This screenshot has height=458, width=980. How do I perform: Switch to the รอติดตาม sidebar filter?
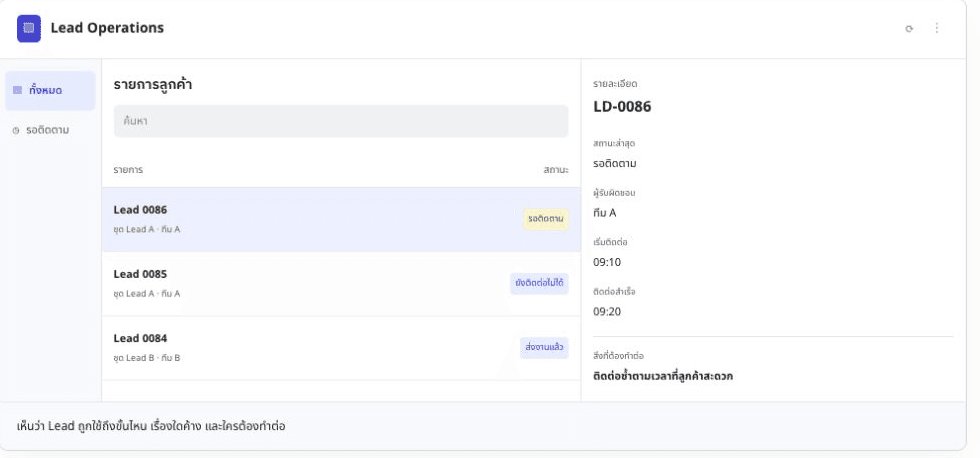[x=50, y=131]
